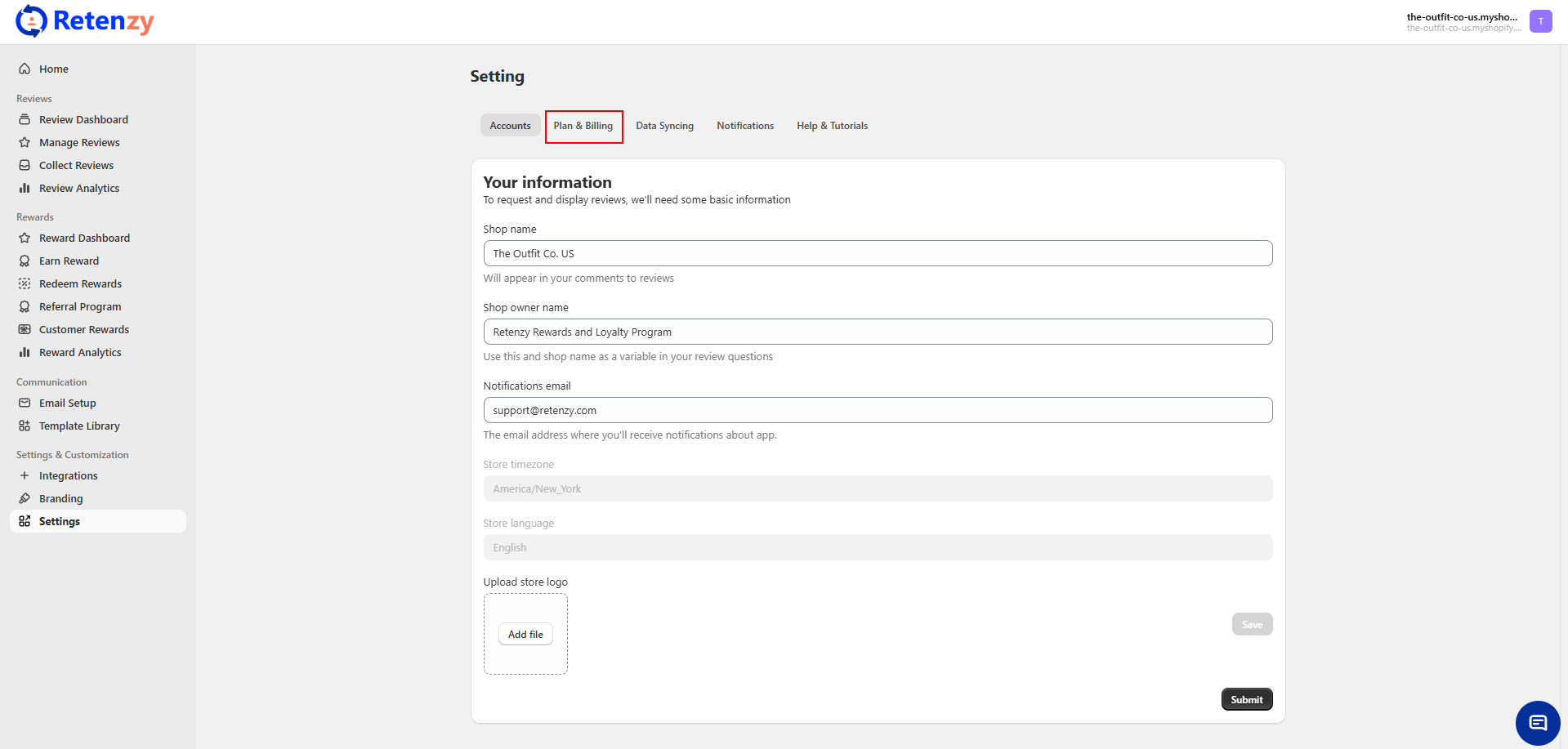
Task: Click the Notifications email field
Action: [877, 411]
